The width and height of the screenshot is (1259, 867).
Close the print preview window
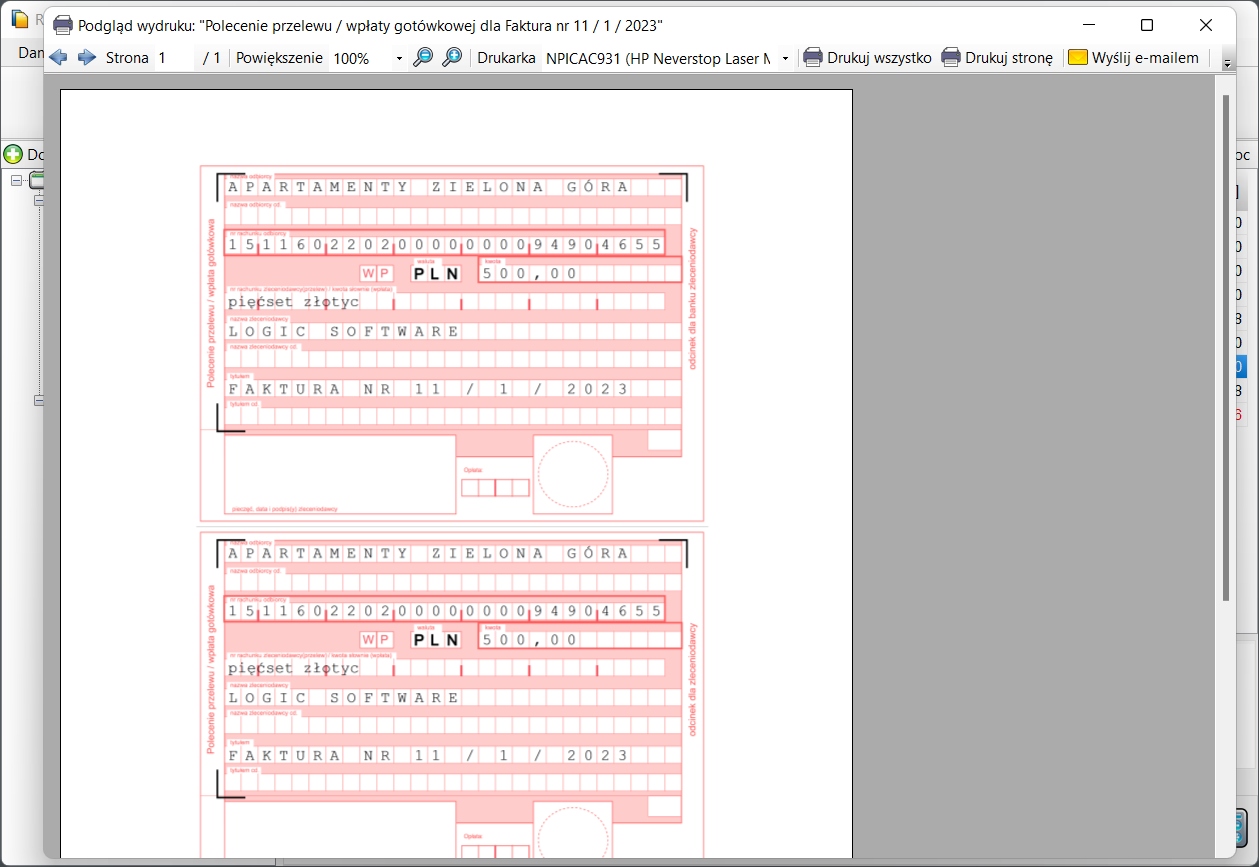(x=1206, y=25)
